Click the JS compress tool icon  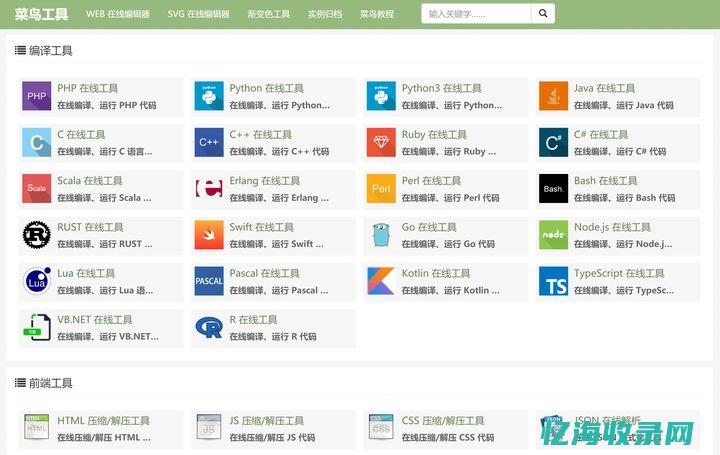[209, 427]
